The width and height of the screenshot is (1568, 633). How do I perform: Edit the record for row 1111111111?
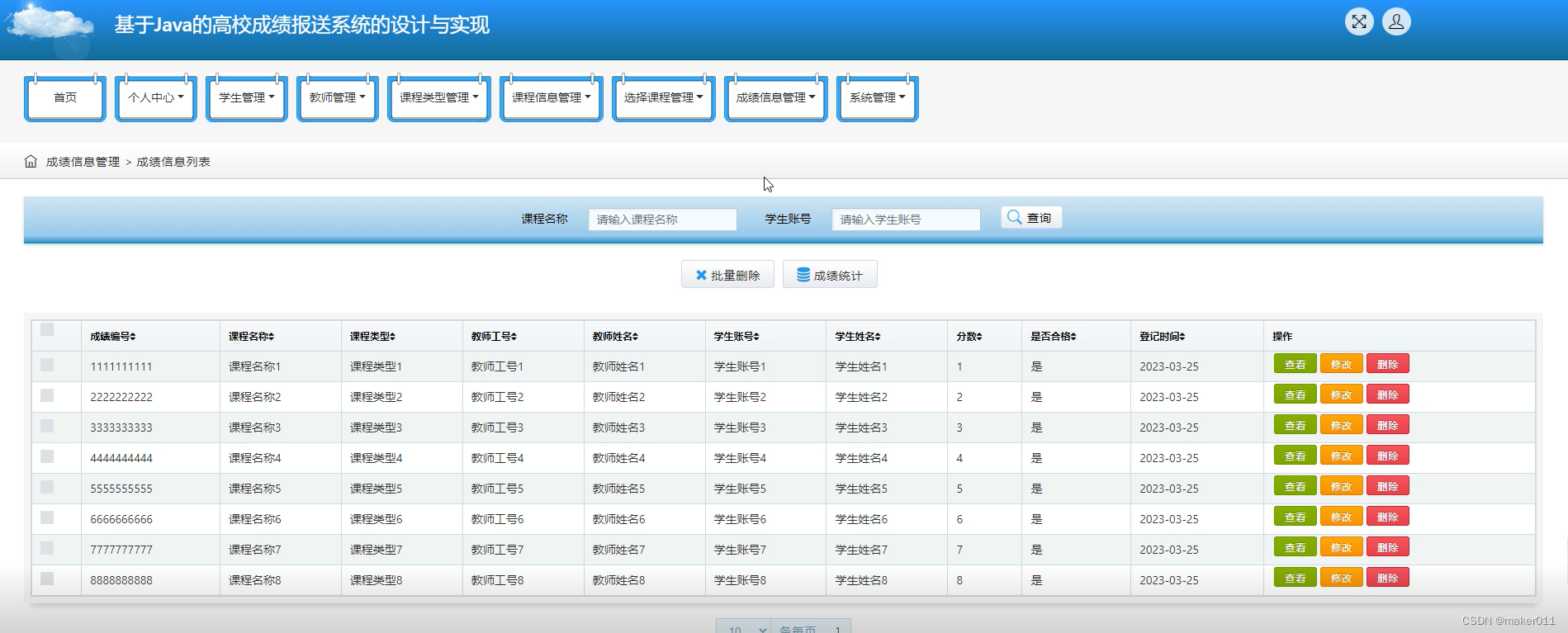point(1342,364)
